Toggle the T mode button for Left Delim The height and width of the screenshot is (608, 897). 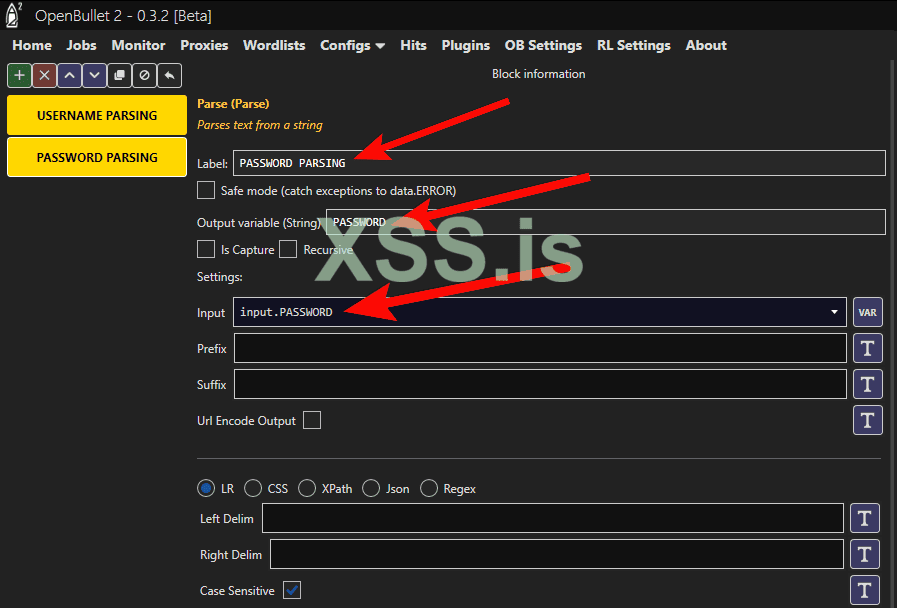pos(865,518)
